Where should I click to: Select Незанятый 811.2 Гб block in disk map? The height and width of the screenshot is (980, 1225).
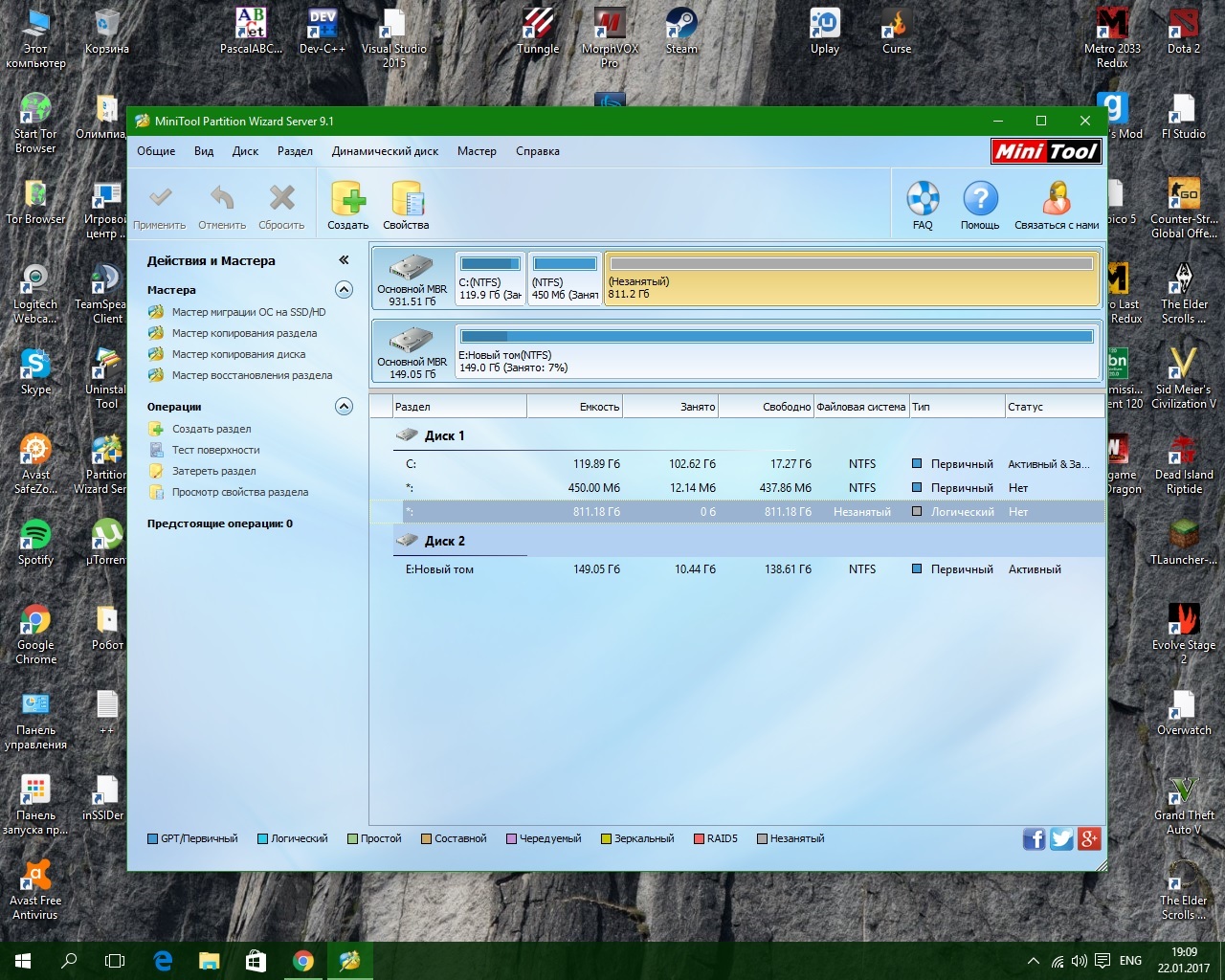tap(851, 278)
